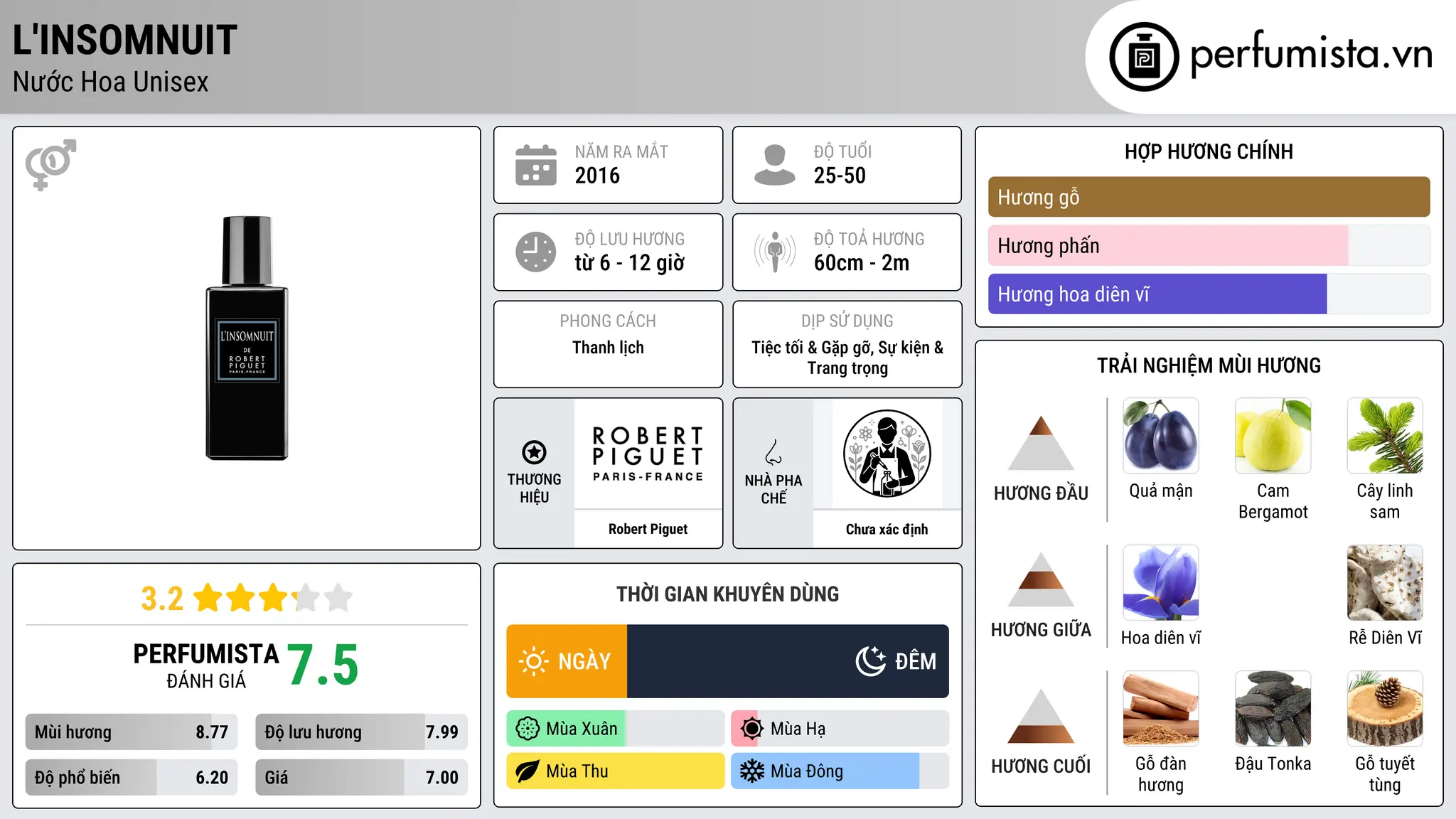
Task: Click the sun icon for Mùa Hạ
Action: pos(752,729)
